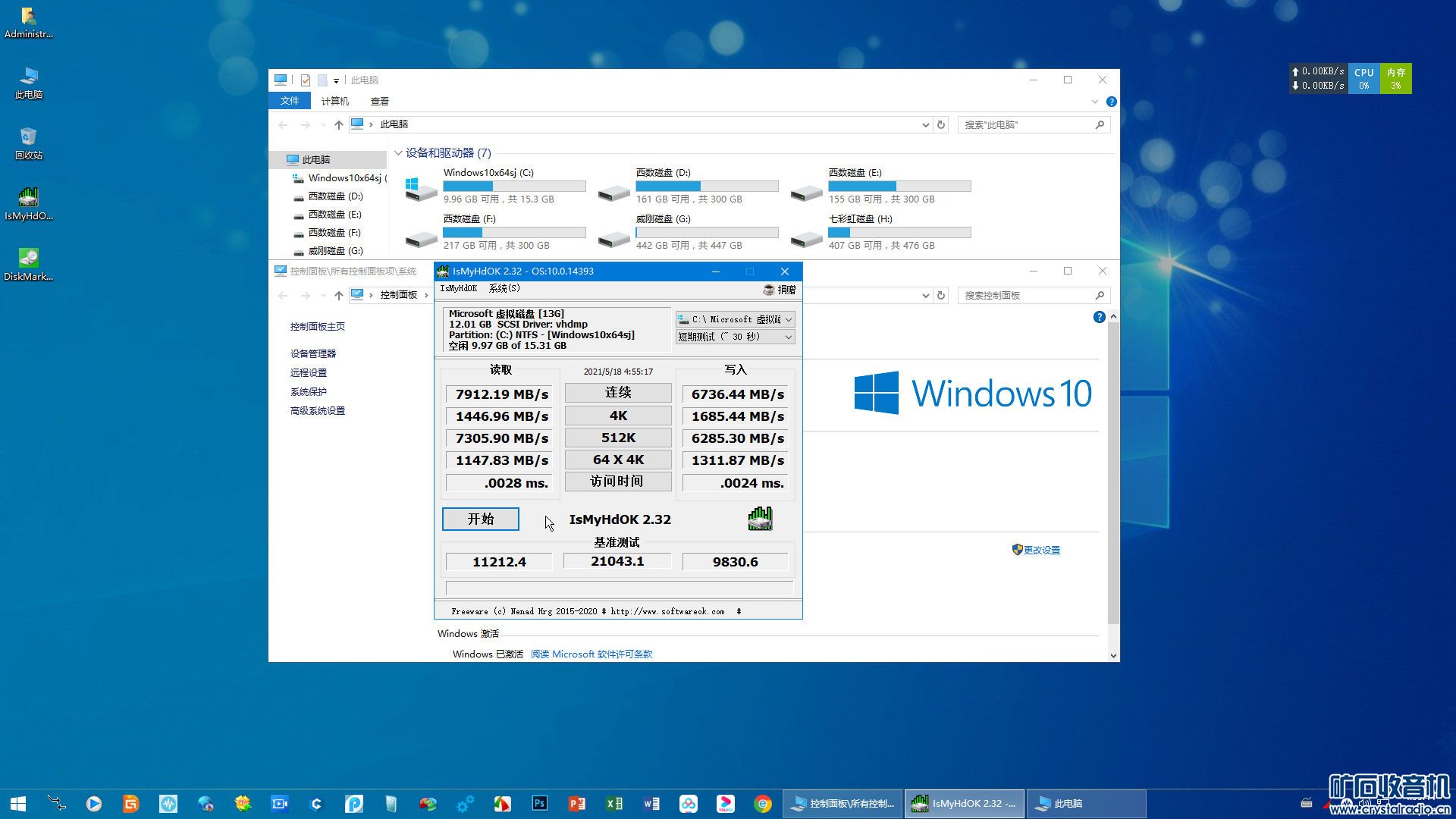Click the green IsMyHdOK logo icon beside the version text
This screenshot has width=1456, height=819.
(760, 519)
